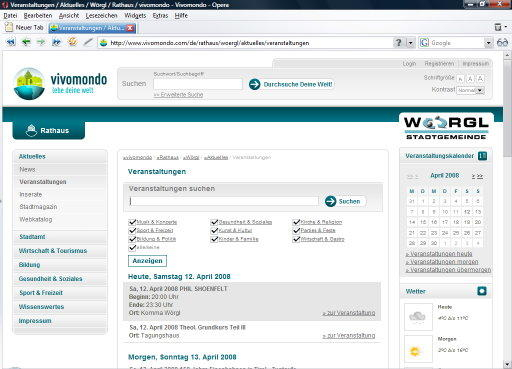This screenshot has width=512, height=369.
Task: Open Stadtmagazin in the left sidebar
Action: click(38, 207)
